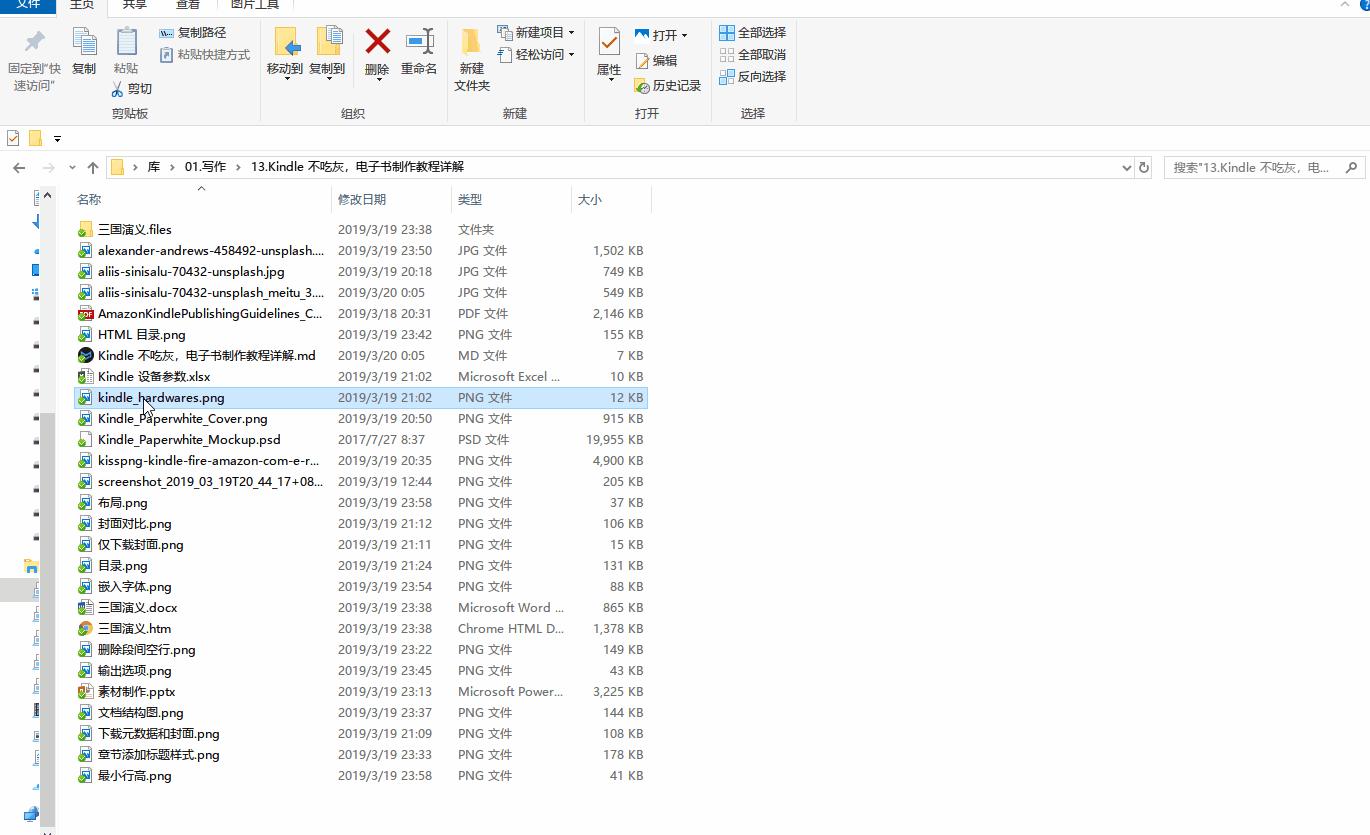Select file aliis-sinisalu-70432-unsplash.jpg by name
Image resolution: width=1370 pixels, height=835 pixels.
pyautogui.click(x=191, y=272)
